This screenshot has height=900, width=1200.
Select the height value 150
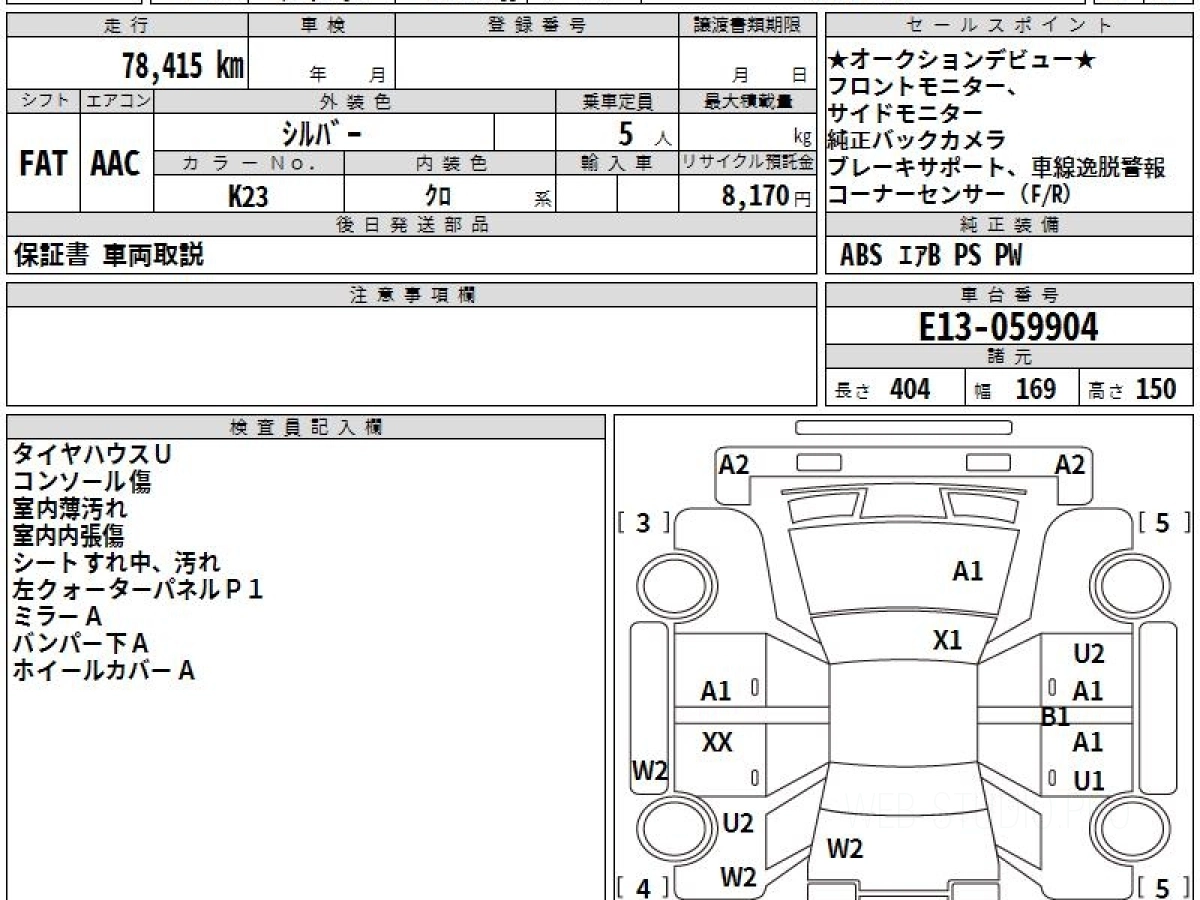tap(1156, 389)
